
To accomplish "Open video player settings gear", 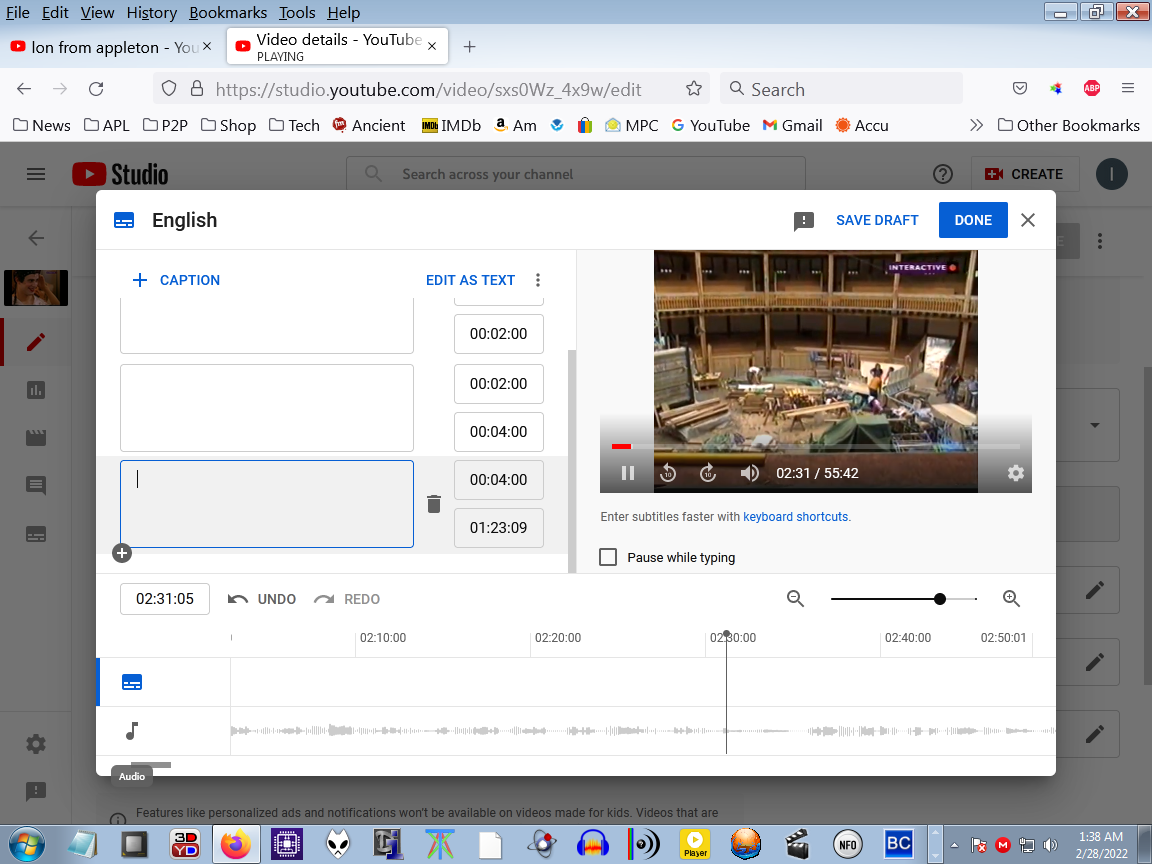I will [x=1015, y=473].
